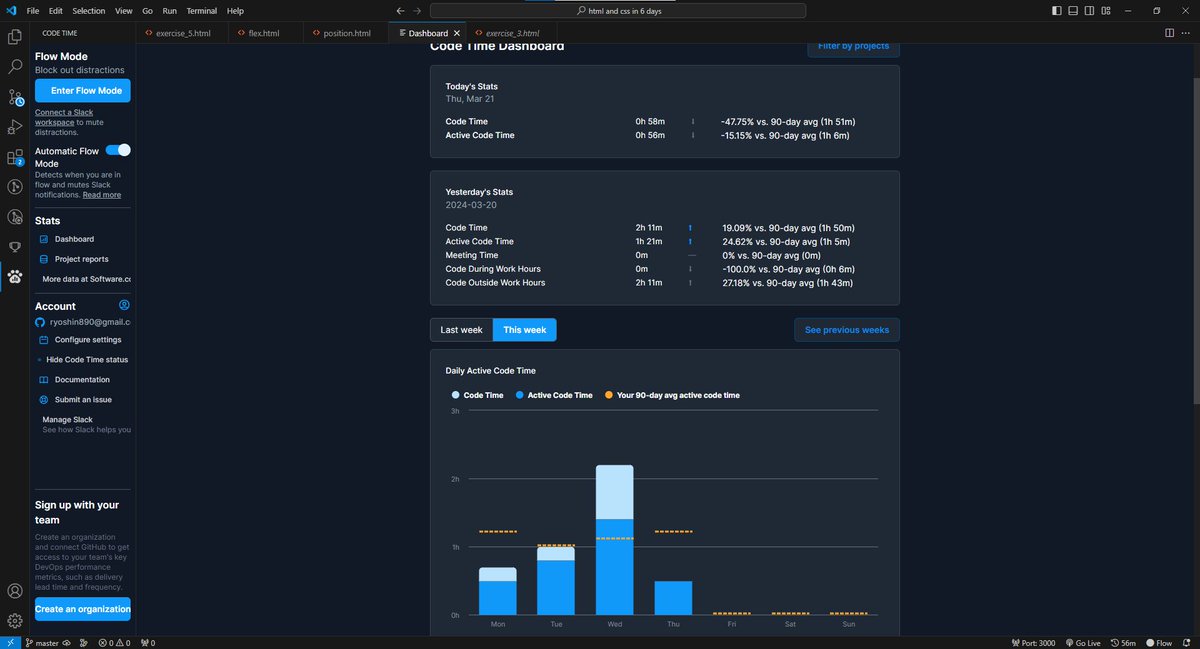This screenshot has width=1200, height=649.
Task: Open Dashboard under Stats
Action: [x=74, y=239]
